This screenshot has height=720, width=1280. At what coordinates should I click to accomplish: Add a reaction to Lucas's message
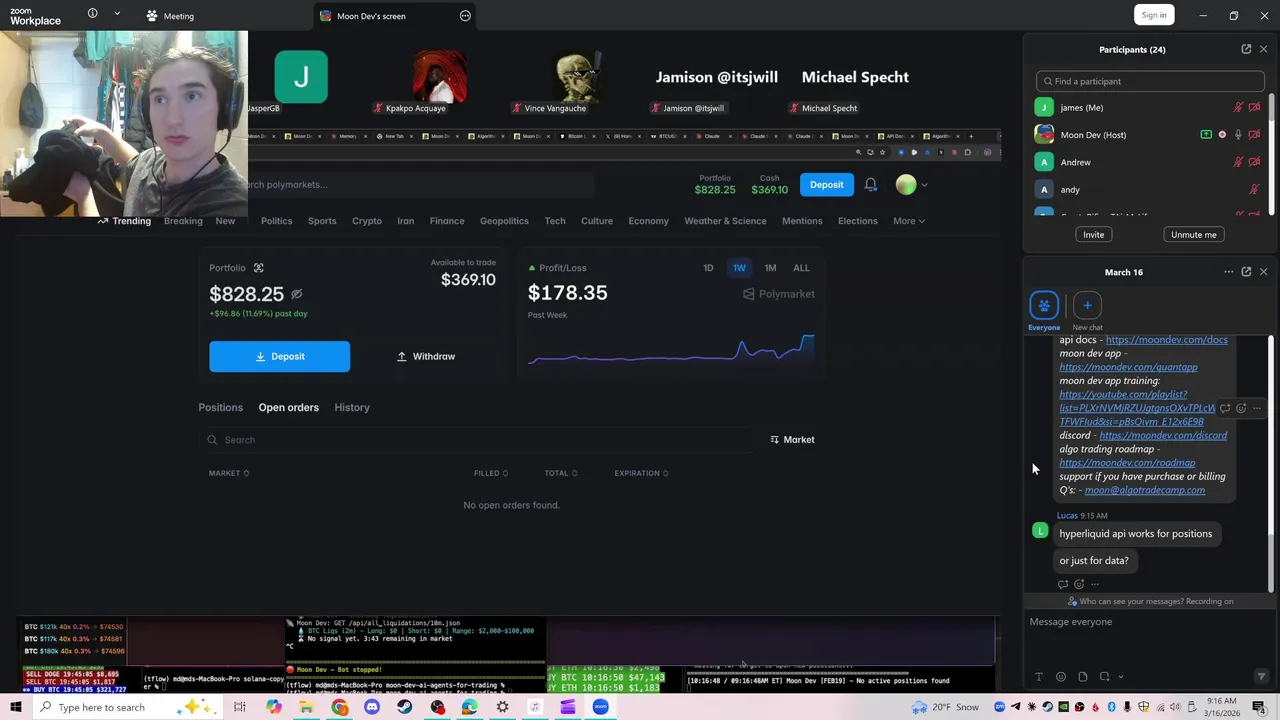1079,584
